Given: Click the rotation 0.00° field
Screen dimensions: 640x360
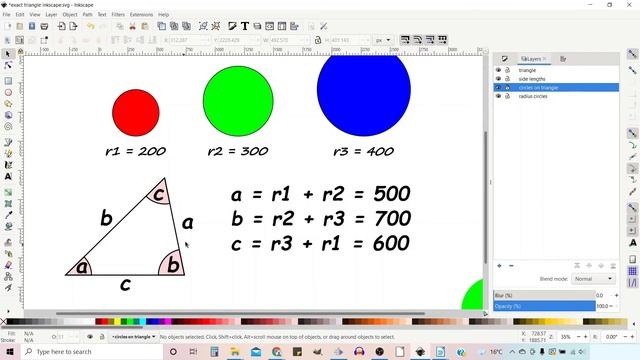Looking at the screenshot, I should (x=613, y=337).
